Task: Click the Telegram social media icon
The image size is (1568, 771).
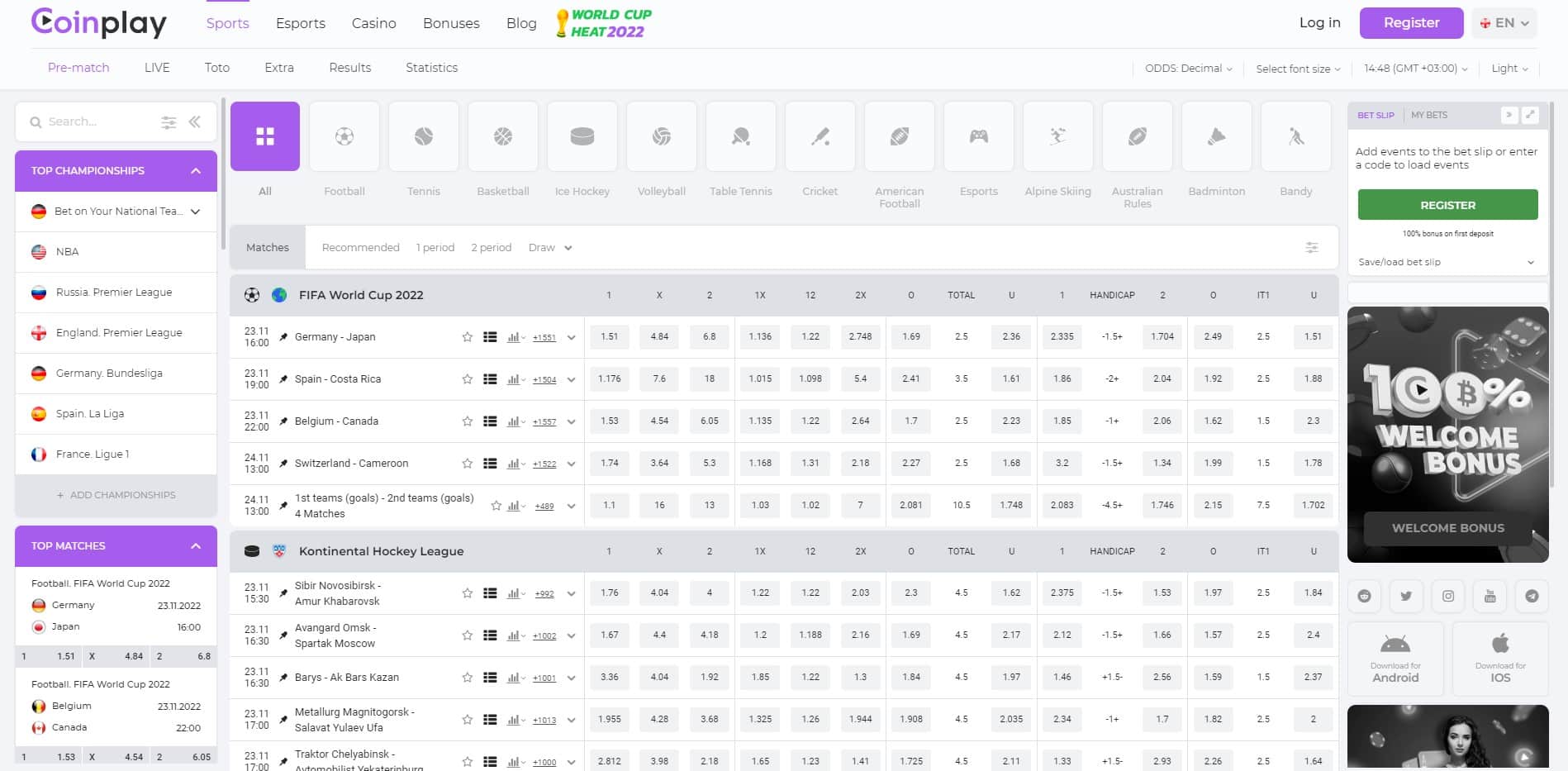Action: click(x=1532, y=596)
